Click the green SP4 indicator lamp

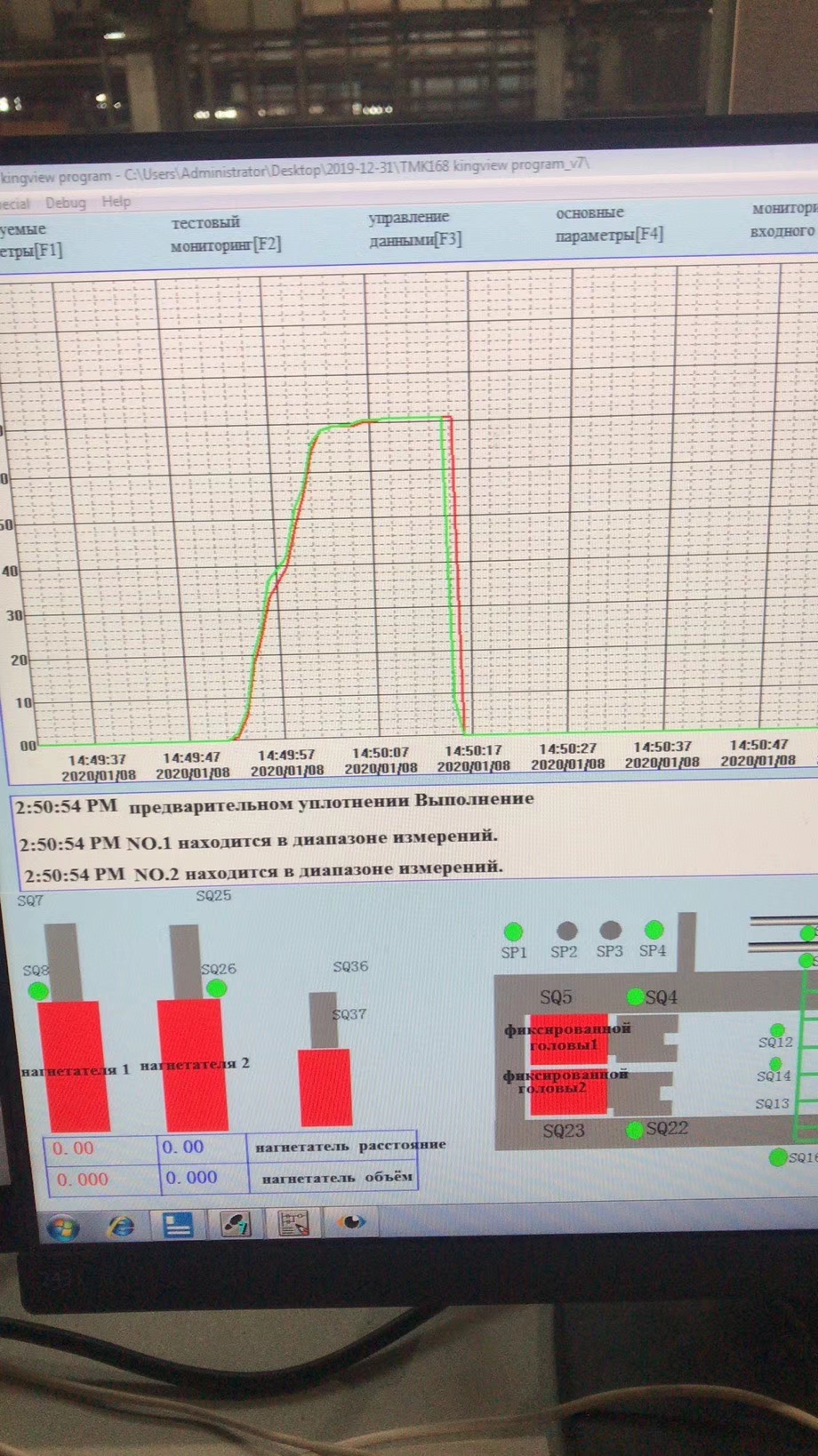coord(654,930)
